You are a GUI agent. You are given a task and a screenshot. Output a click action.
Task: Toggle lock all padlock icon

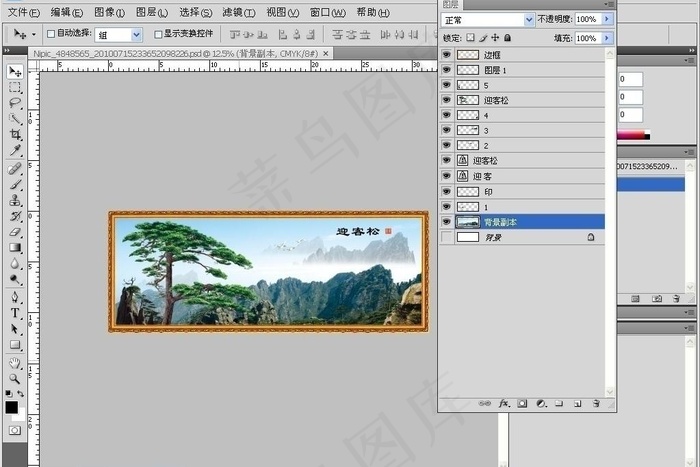(x=508, y=38)
